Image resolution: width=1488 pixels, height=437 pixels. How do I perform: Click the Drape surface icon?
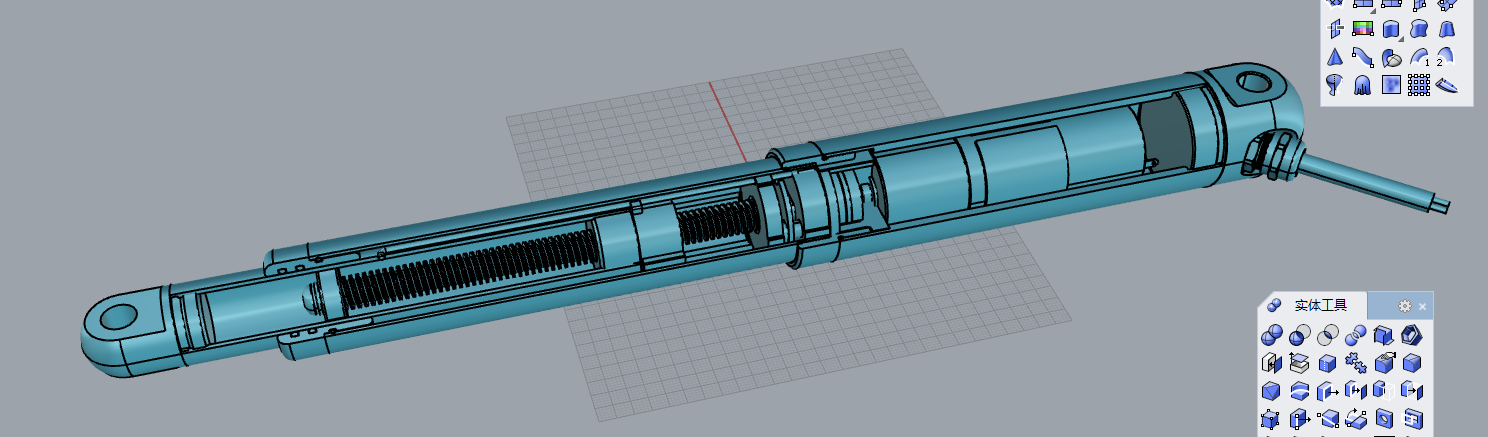(1362, 85)
